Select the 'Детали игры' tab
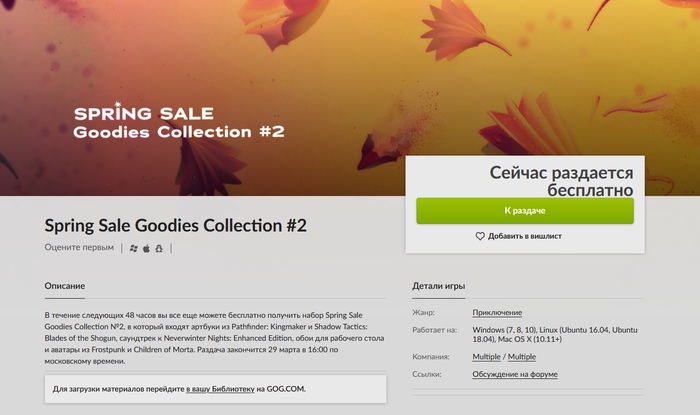Screen dimensions: 700x415 (x=438, y=286)
